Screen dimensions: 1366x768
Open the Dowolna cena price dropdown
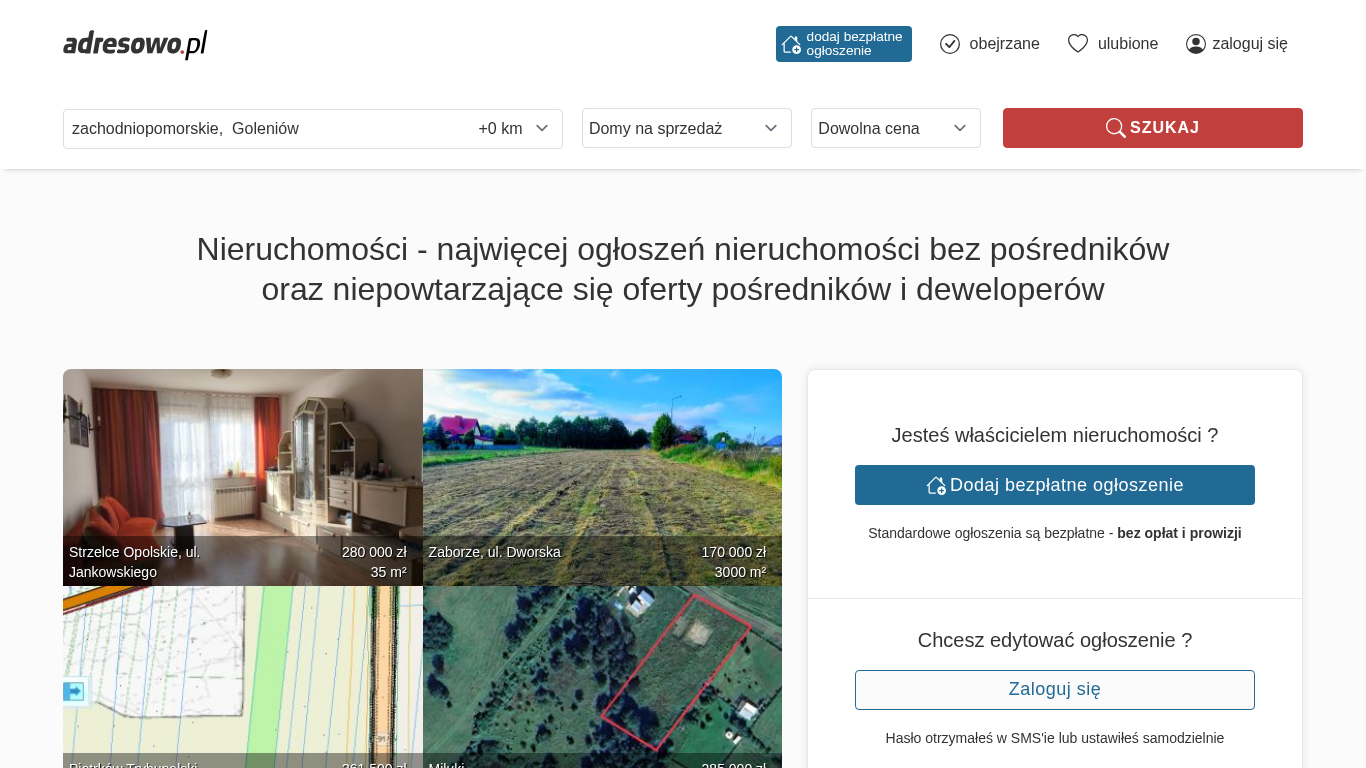point(895,129)
